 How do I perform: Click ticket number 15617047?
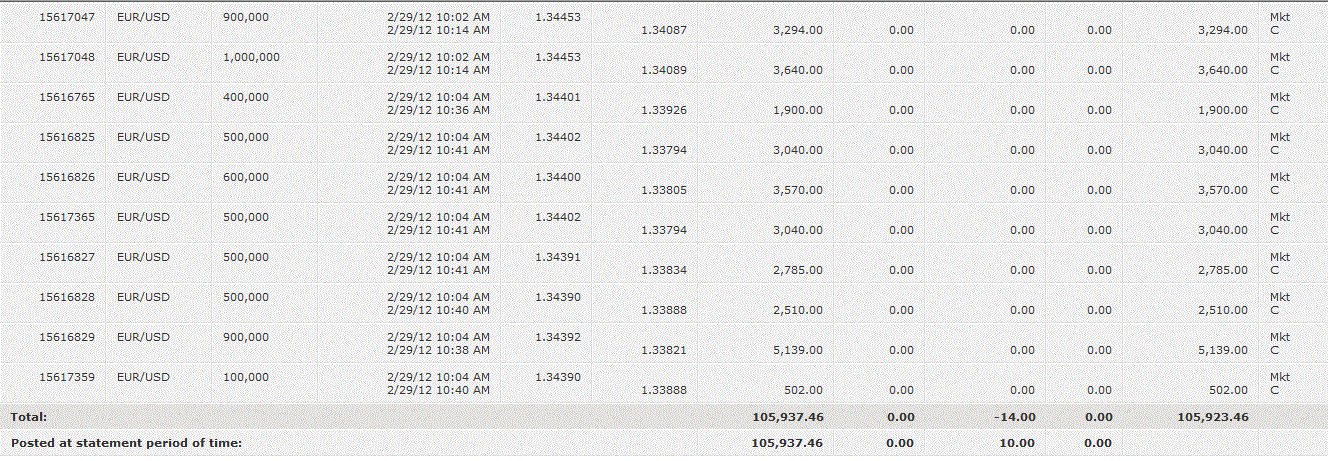66,18
